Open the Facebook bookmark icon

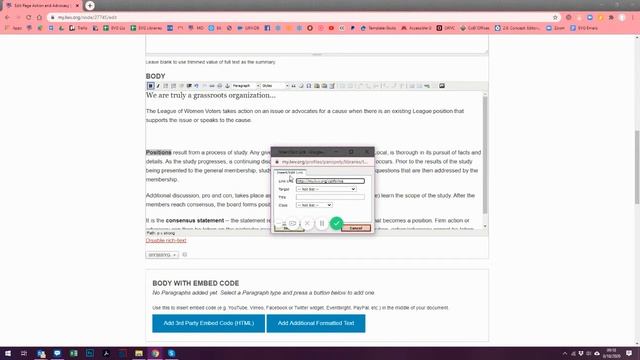[267, 28]
